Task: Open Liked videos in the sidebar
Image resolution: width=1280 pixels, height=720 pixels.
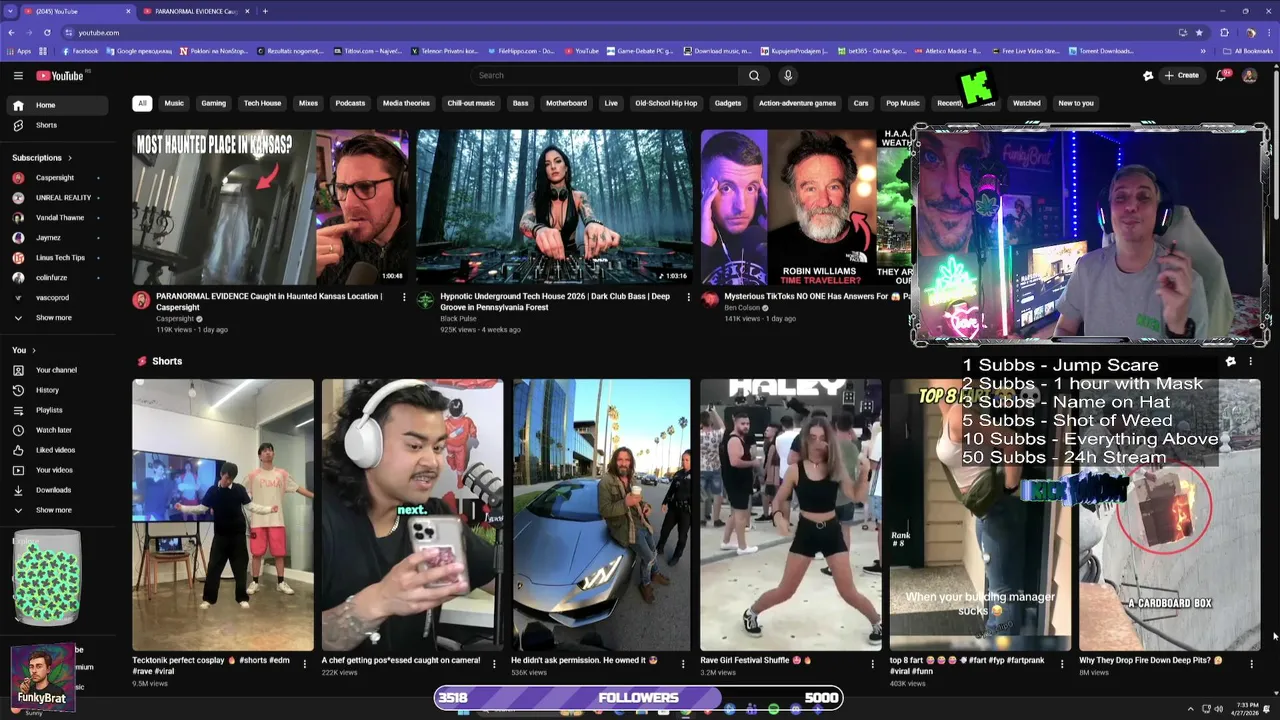Action: [x=58, y=450]
